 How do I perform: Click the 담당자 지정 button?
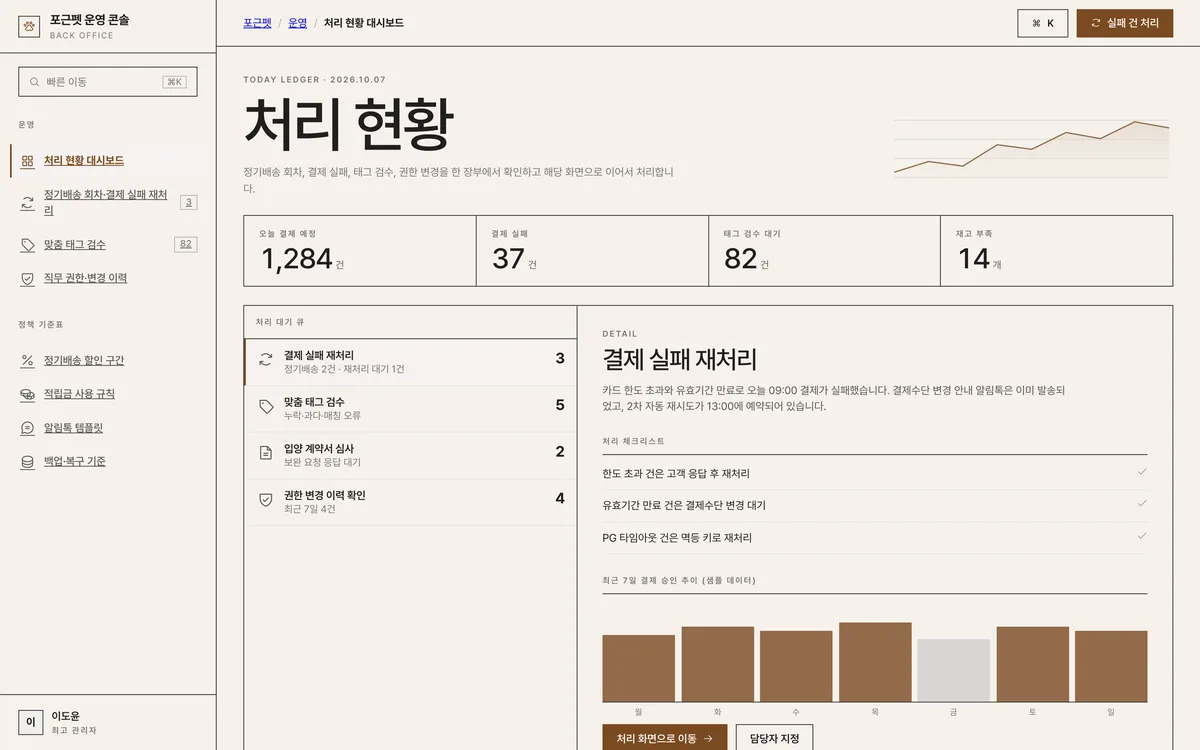point(775,739)
